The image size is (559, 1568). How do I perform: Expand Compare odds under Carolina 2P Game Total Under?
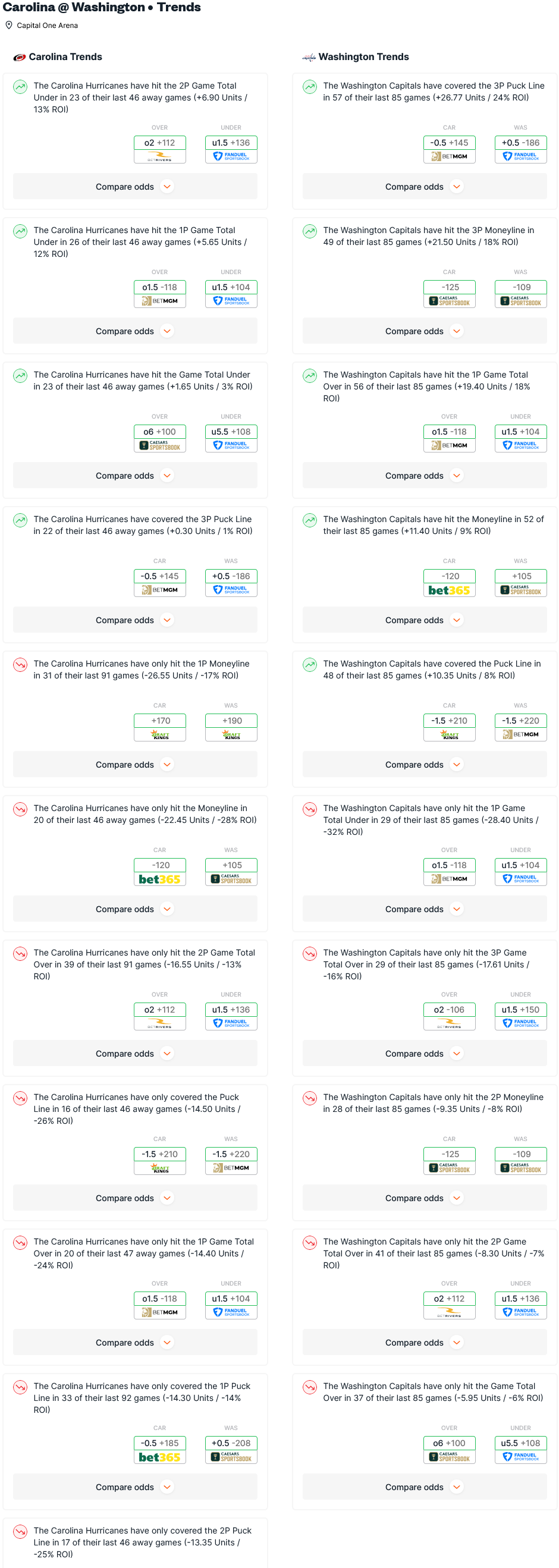(x=134, y=187)
